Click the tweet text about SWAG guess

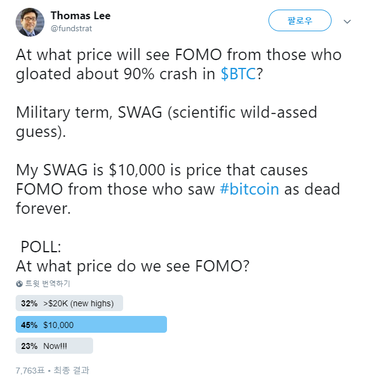pos(166,122)
